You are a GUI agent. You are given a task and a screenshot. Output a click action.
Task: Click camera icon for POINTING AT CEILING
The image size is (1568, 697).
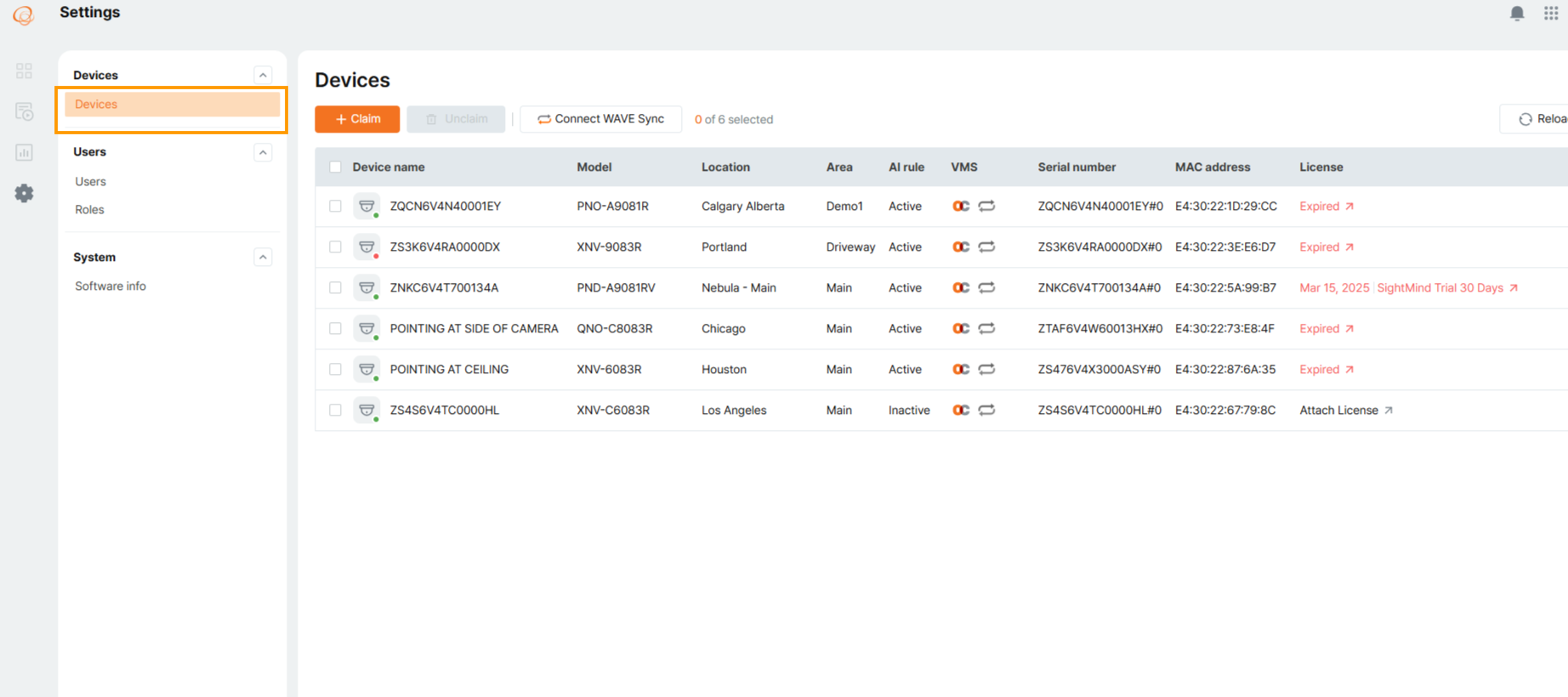tap(366, 370)
